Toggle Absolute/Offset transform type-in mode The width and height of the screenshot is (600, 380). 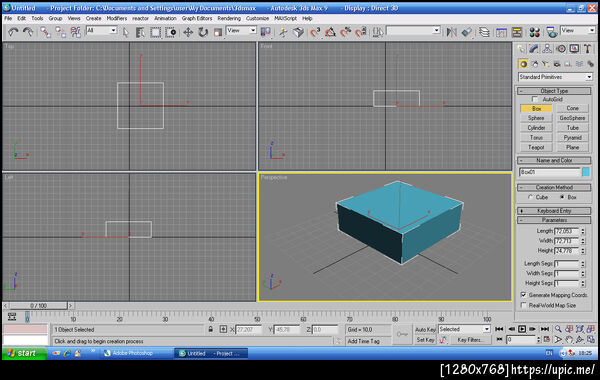pos(223,329)
